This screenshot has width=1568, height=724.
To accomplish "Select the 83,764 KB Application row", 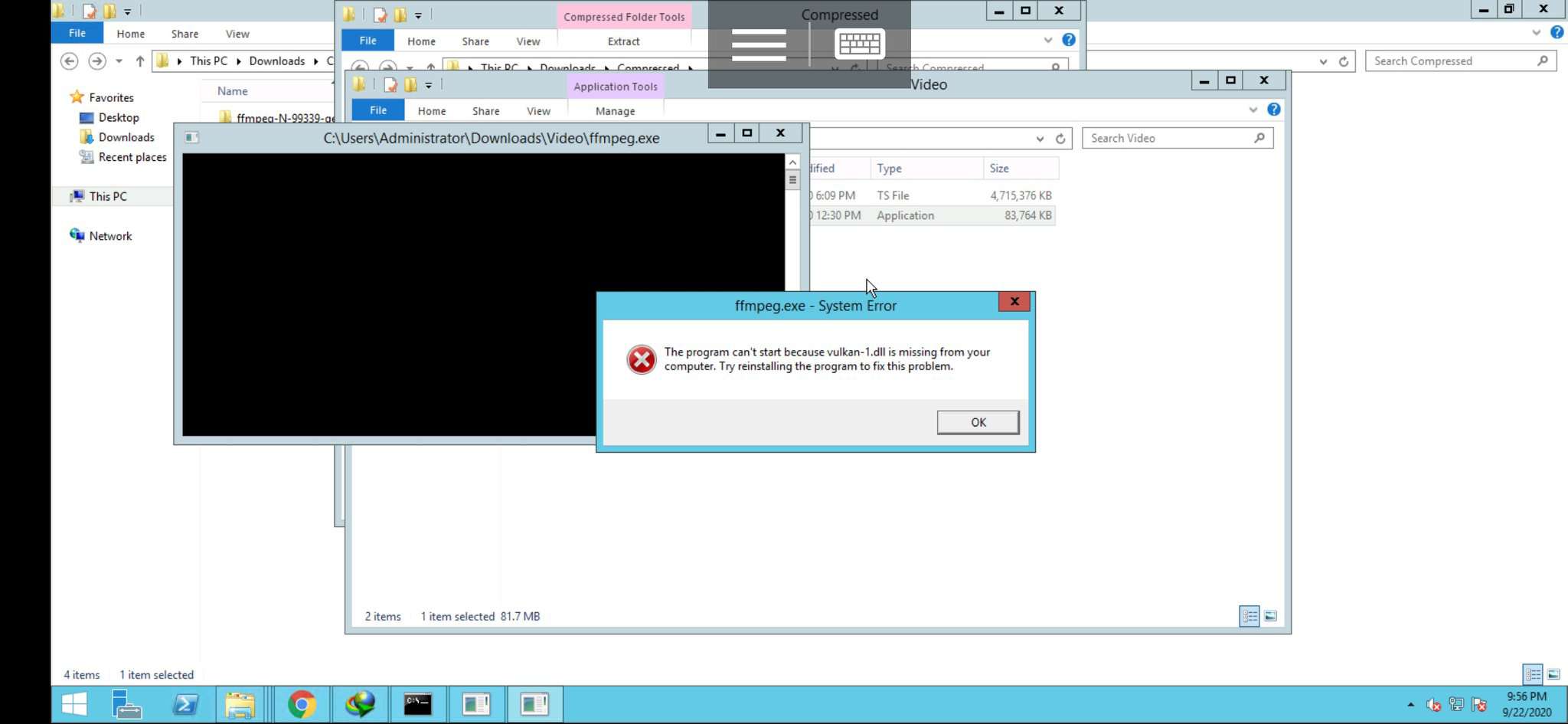I will pyautogui.click(x=931, y=215).
